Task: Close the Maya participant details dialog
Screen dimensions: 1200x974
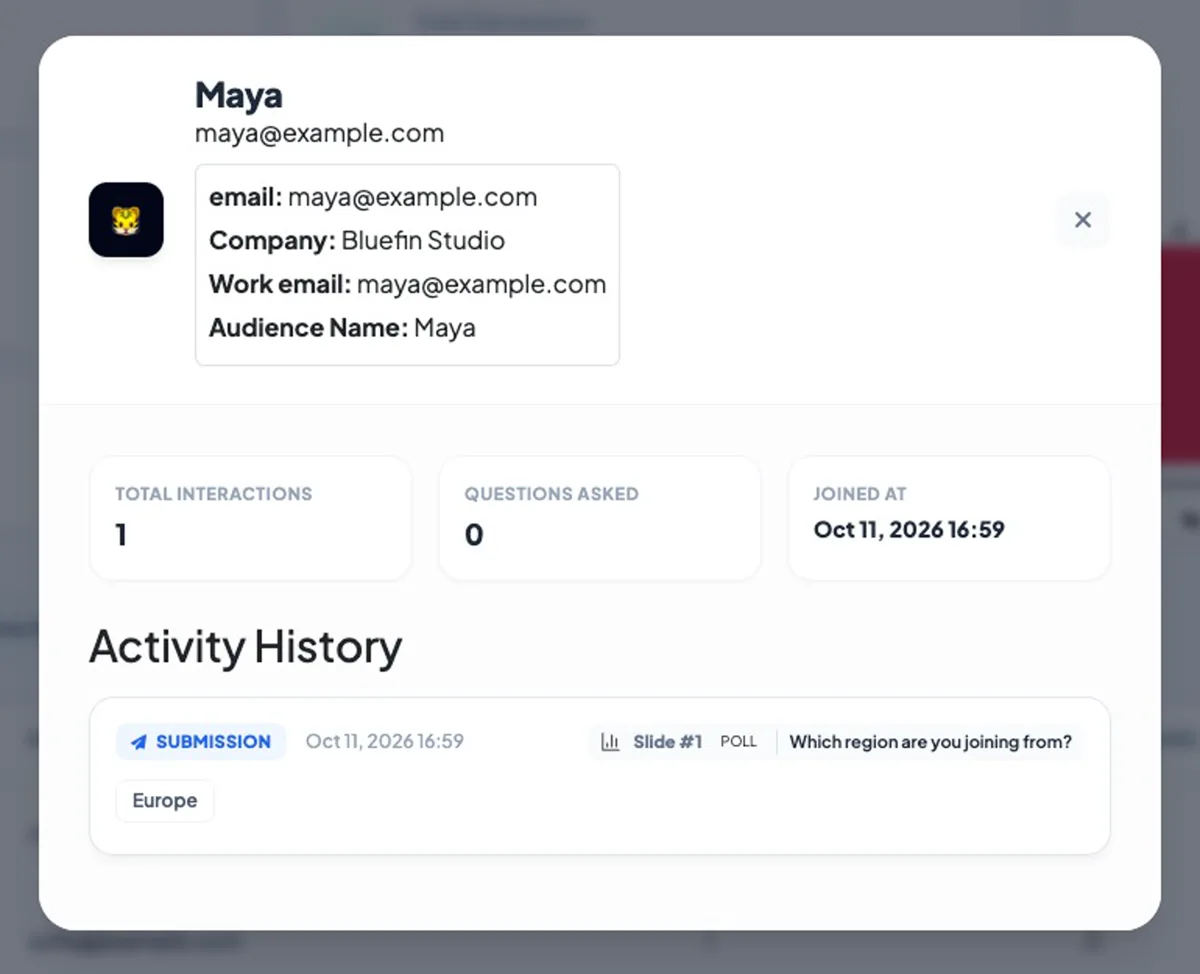Action: (x=1082, y=220)
